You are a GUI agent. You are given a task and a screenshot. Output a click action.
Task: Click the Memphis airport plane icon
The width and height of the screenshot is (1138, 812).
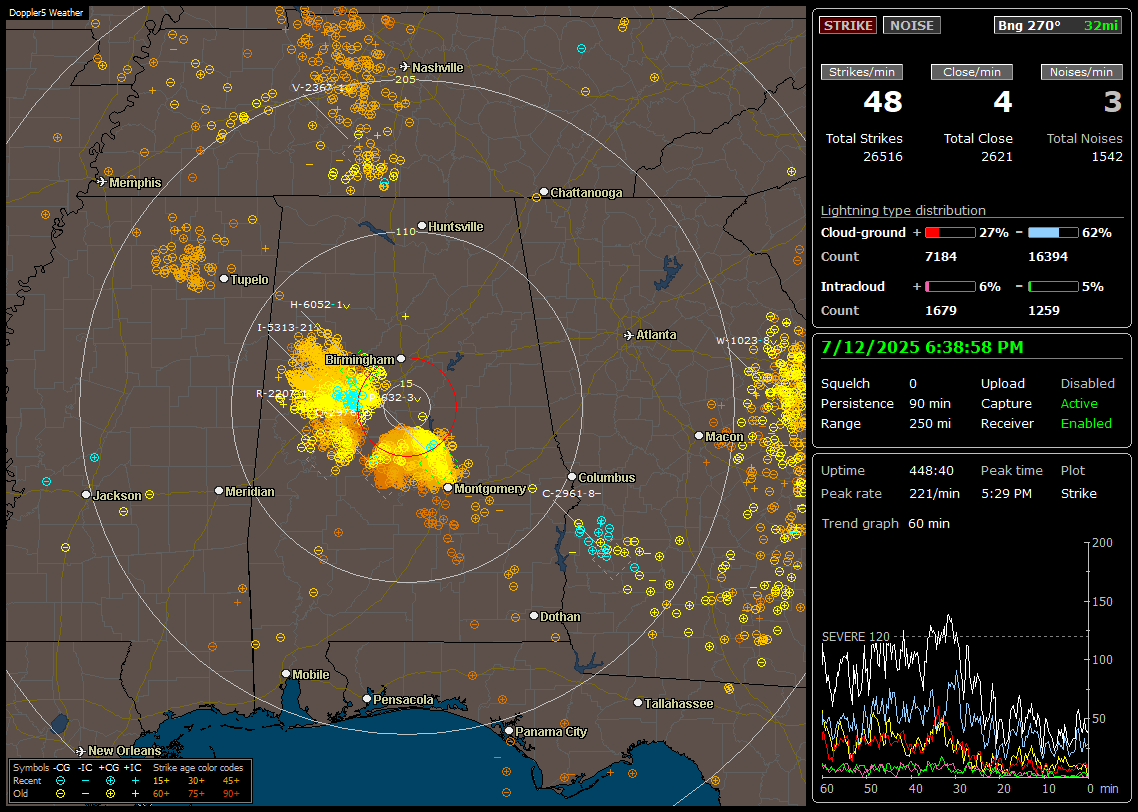click(x=102, y=182)
